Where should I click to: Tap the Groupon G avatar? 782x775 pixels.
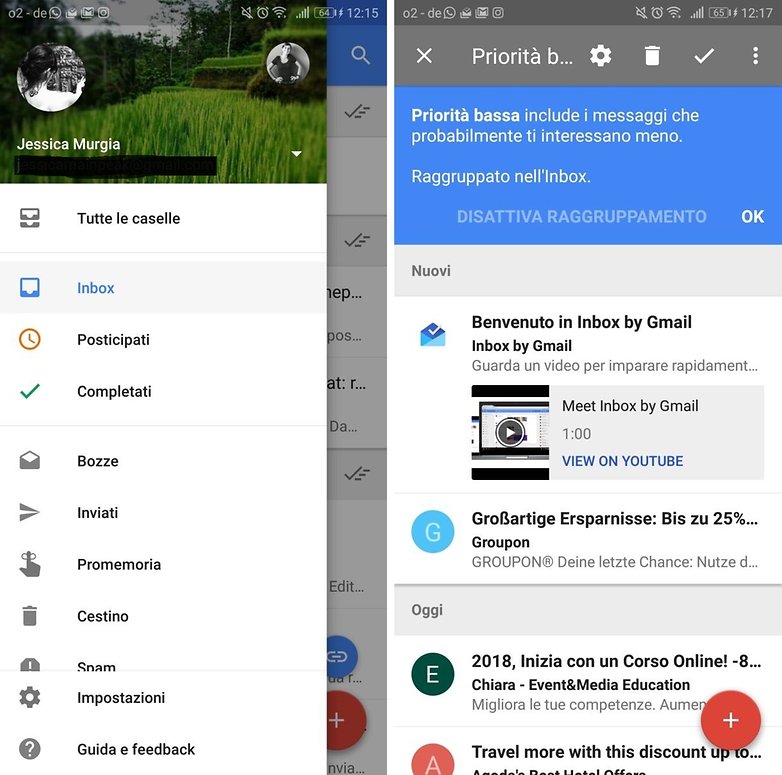pos(432,531)
